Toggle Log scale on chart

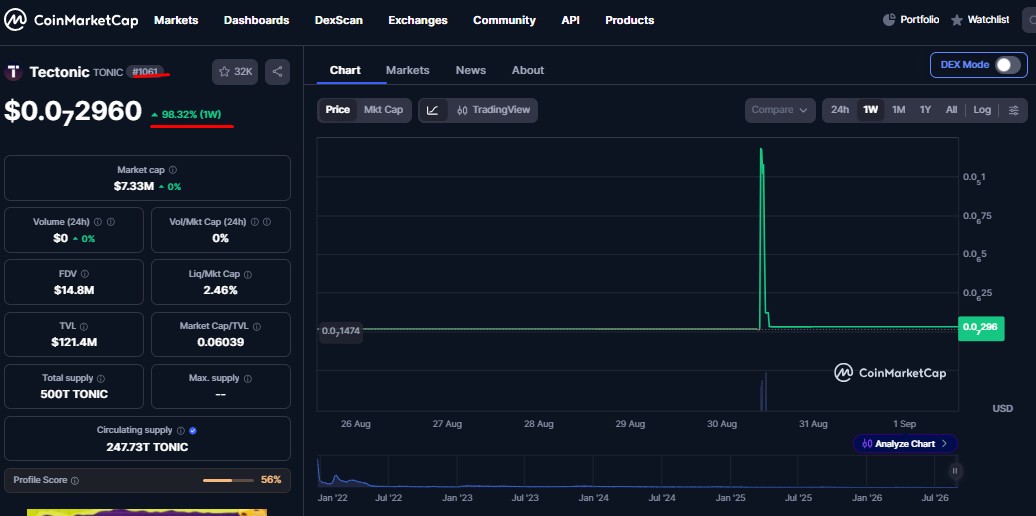click(x=982, y=110)
